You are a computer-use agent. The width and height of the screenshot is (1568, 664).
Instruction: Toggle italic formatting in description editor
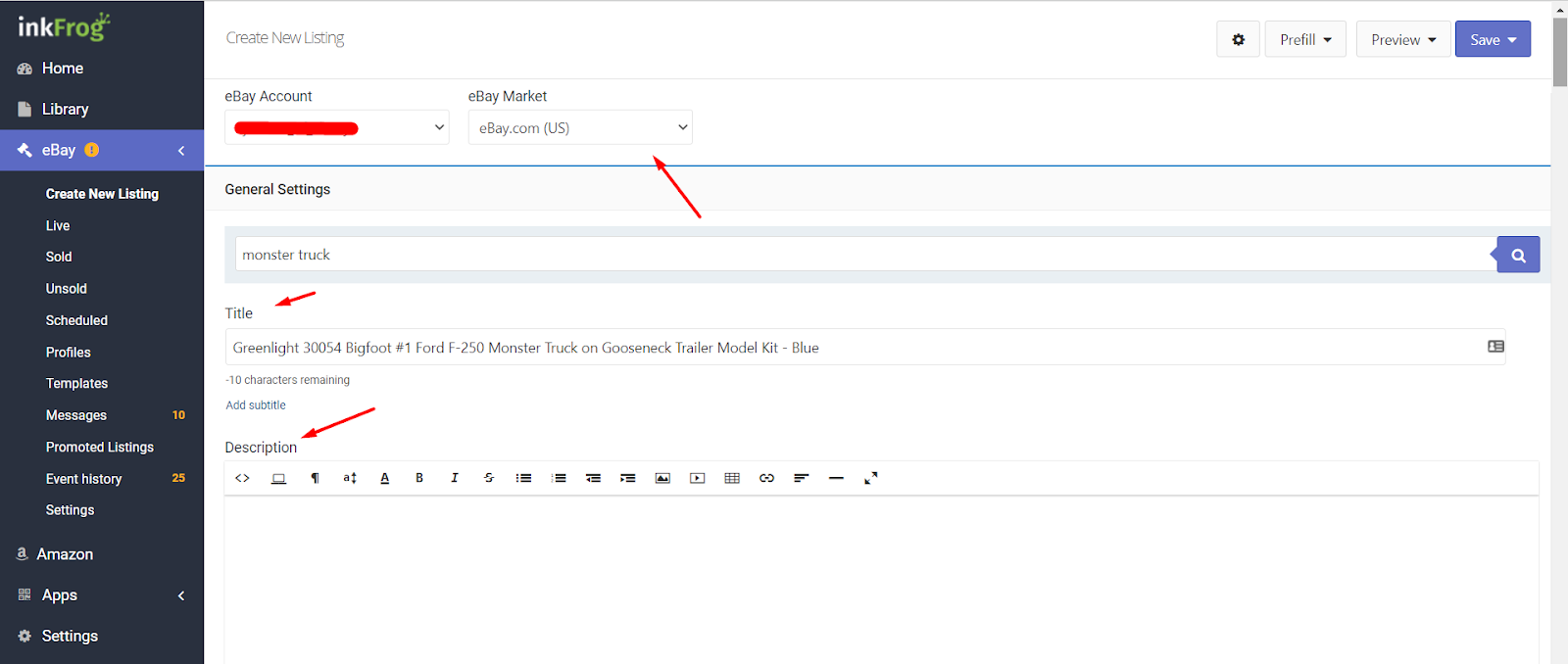click(x=455, y=478)
